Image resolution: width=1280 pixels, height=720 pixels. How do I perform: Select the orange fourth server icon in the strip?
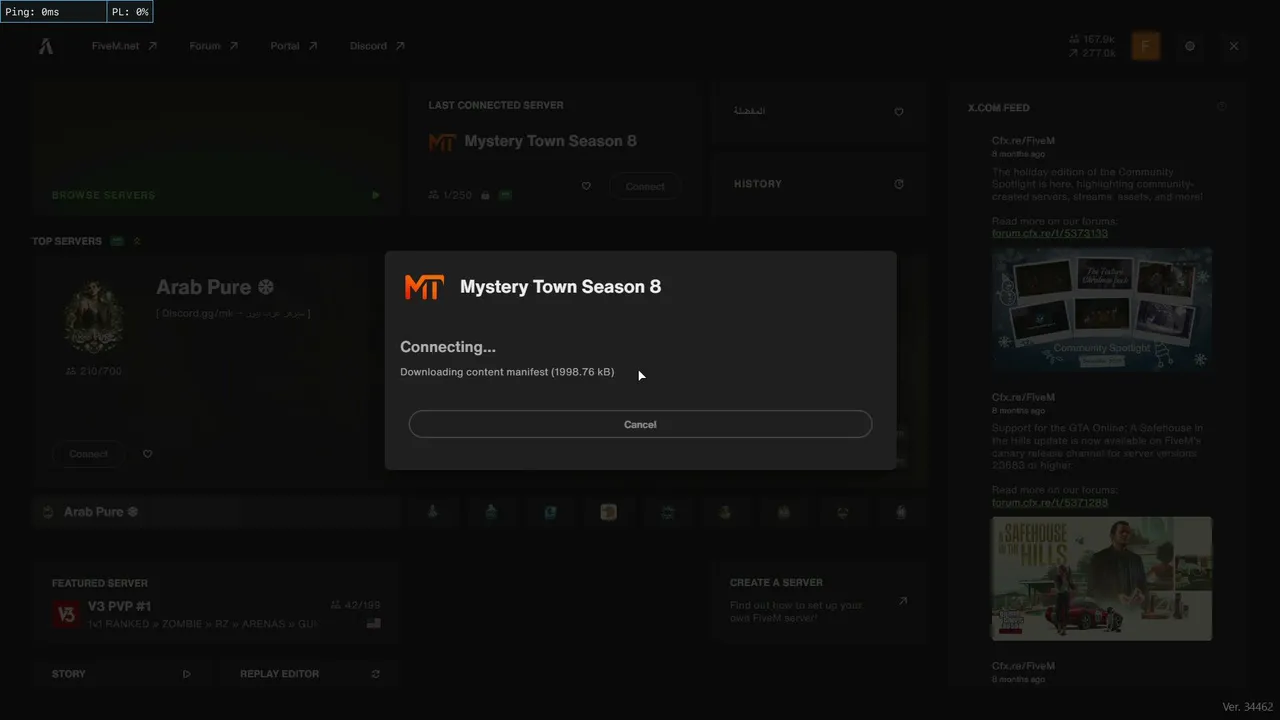pos(608,512)
